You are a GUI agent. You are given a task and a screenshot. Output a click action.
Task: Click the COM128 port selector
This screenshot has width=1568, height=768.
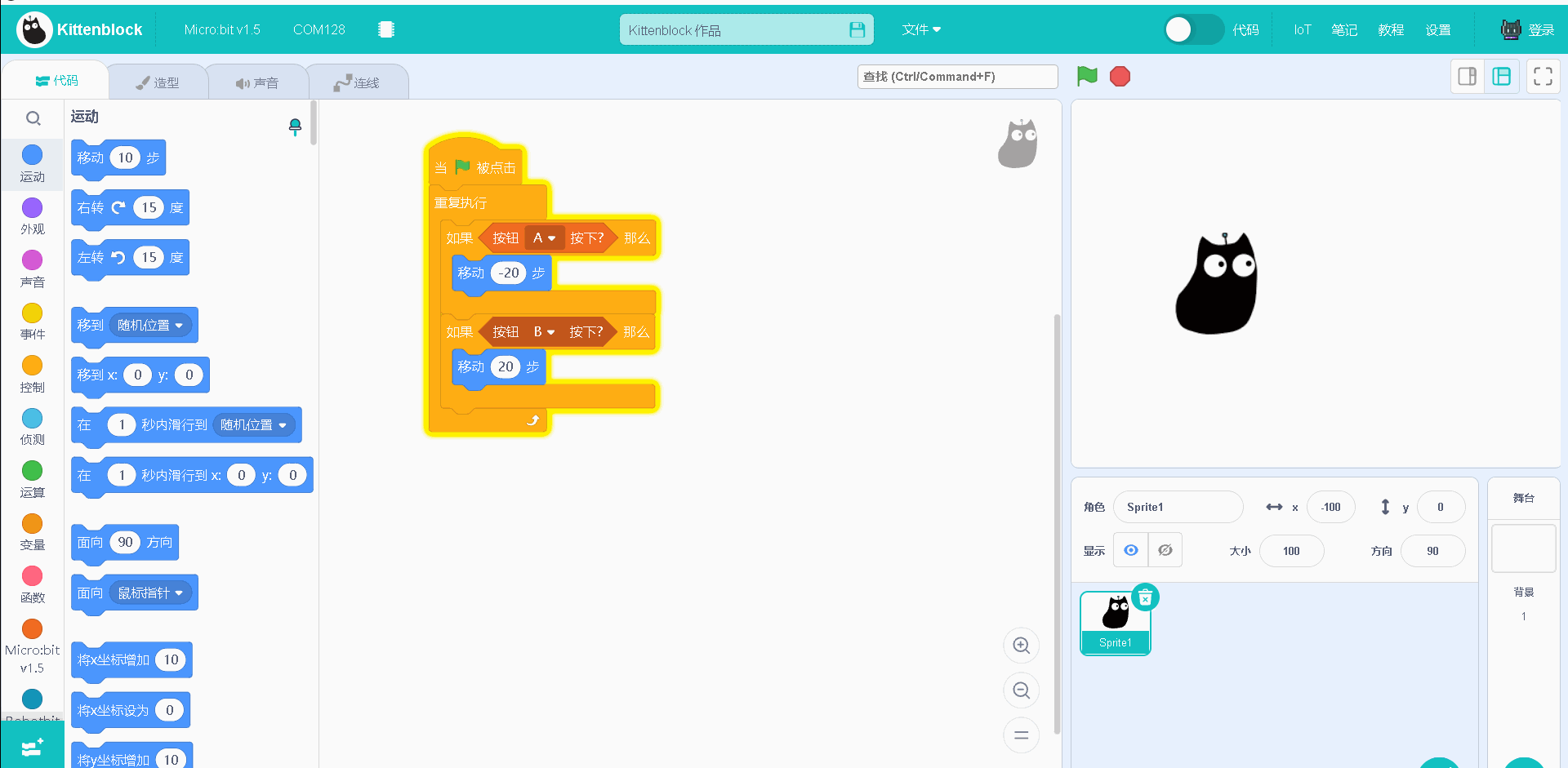319,29
